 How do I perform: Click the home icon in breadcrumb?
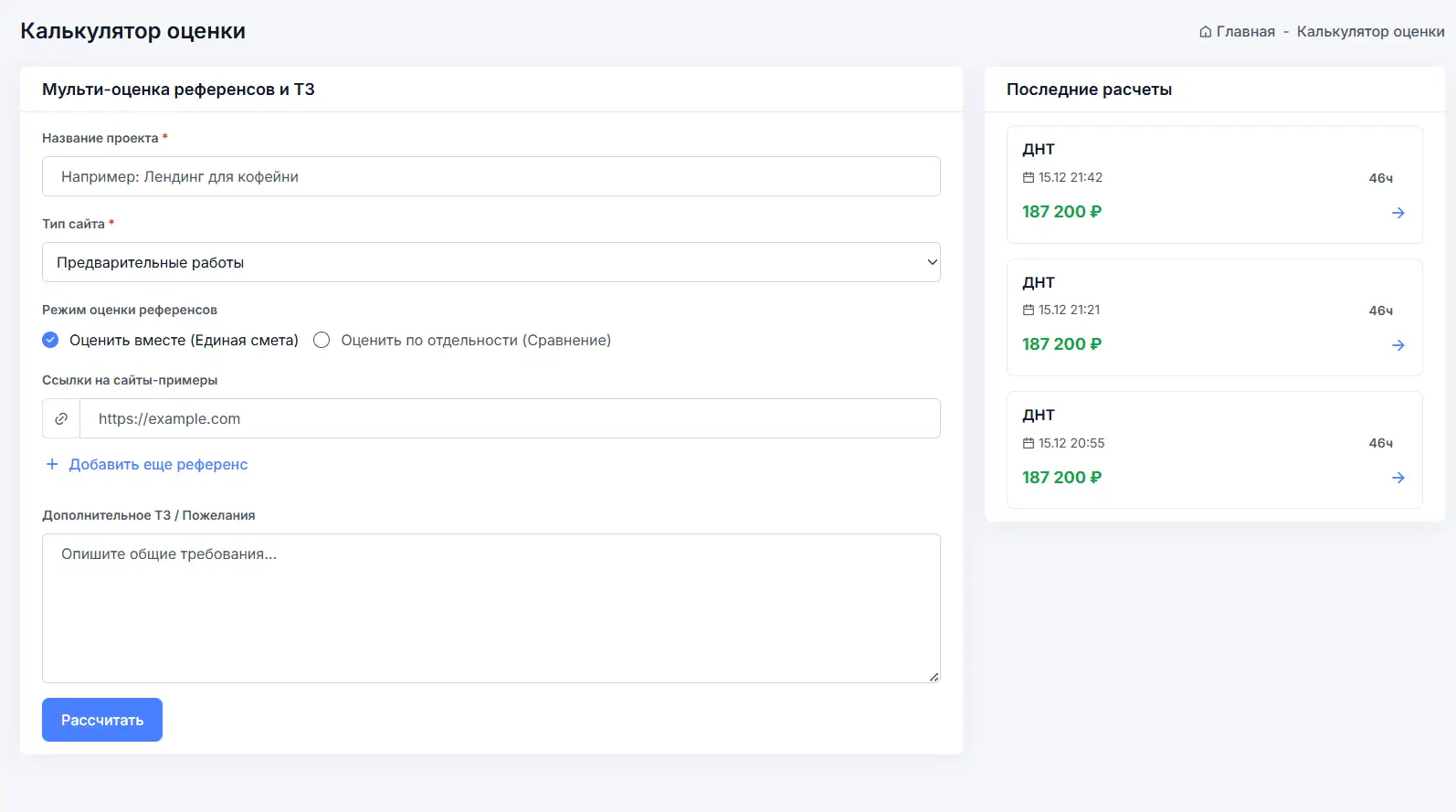click(1205, 32)
